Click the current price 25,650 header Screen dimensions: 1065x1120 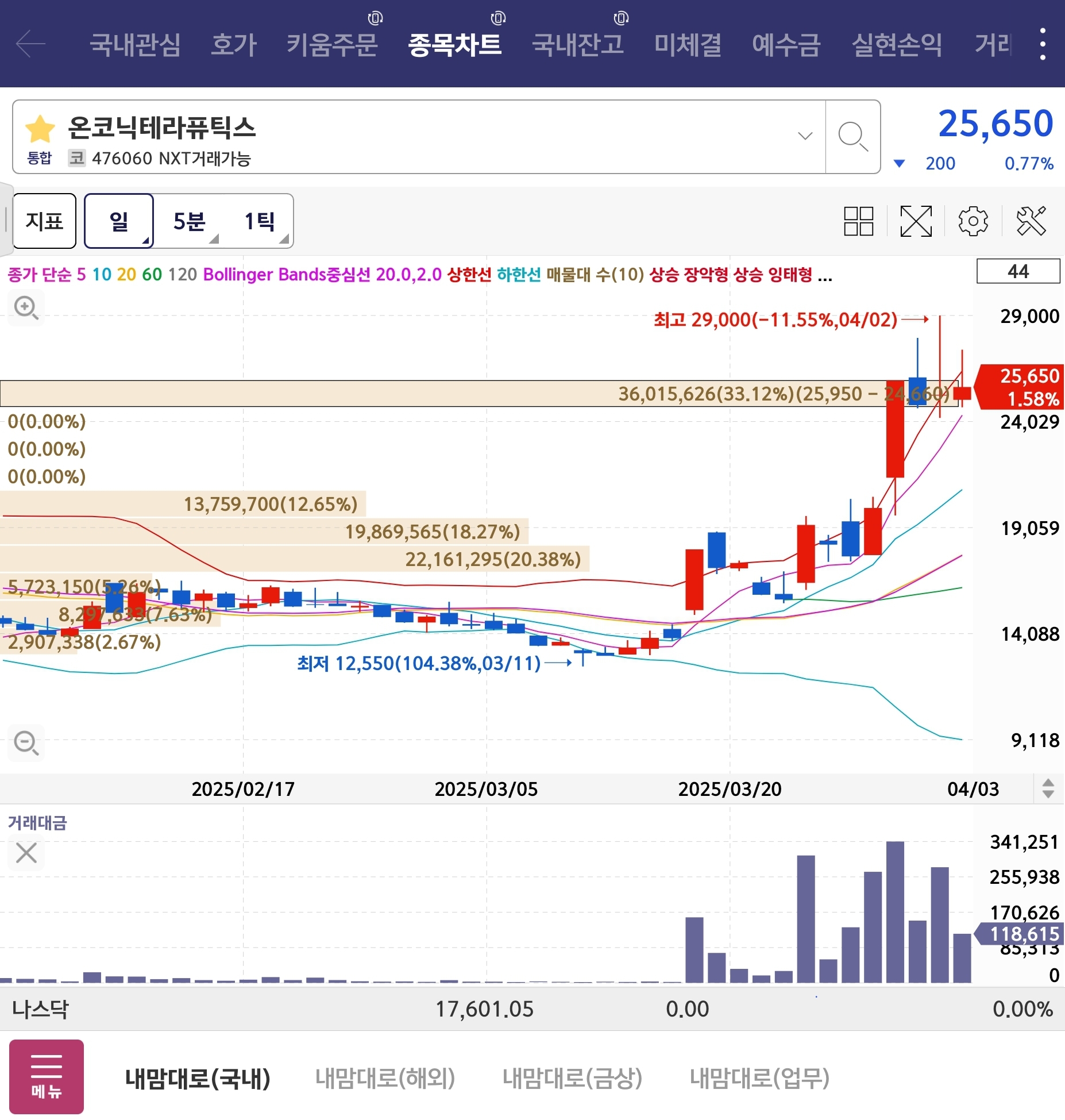pyautogui.click(x=995, y=124)
